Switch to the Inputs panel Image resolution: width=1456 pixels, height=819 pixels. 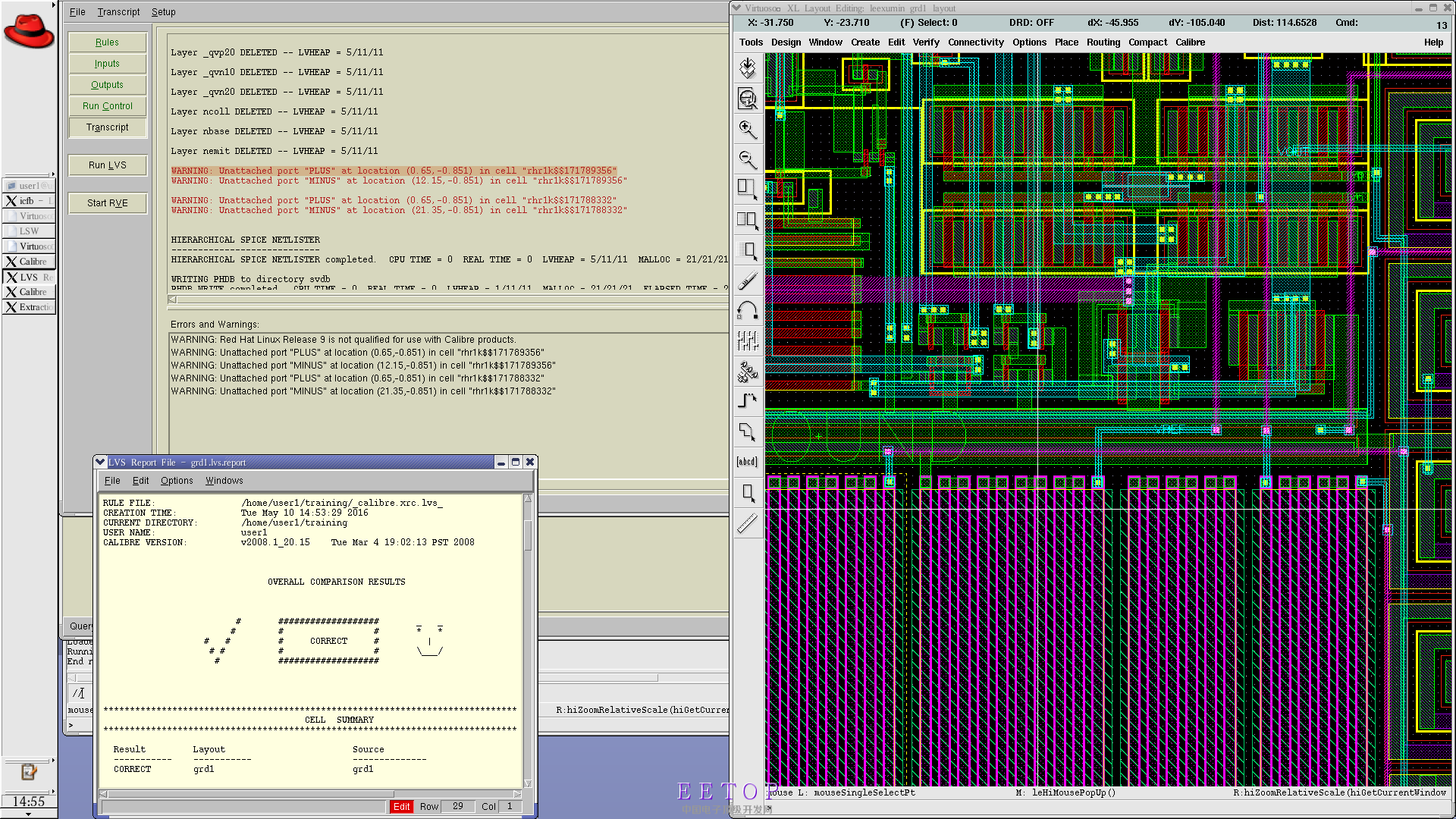107,64
